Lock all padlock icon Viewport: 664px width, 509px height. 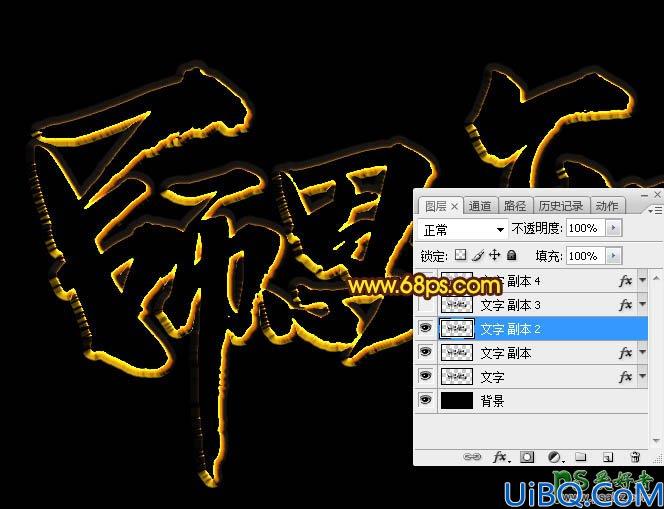point(512,255)
